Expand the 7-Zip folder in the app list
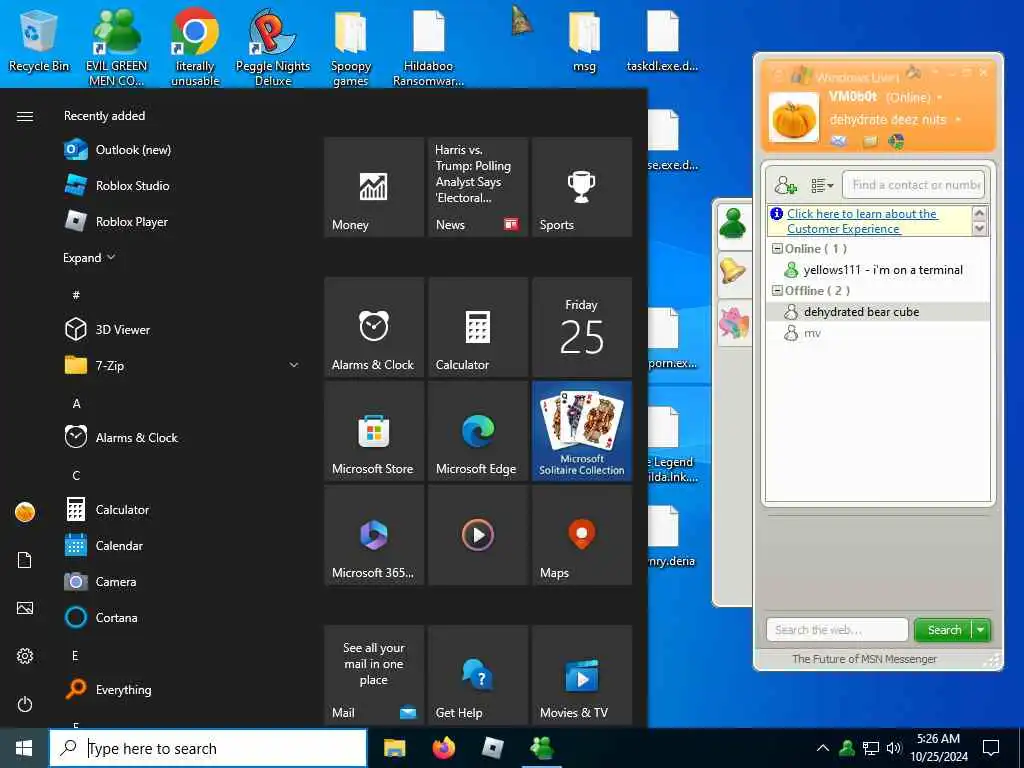The image size is (1024, 768). click(x=294, y=365)
